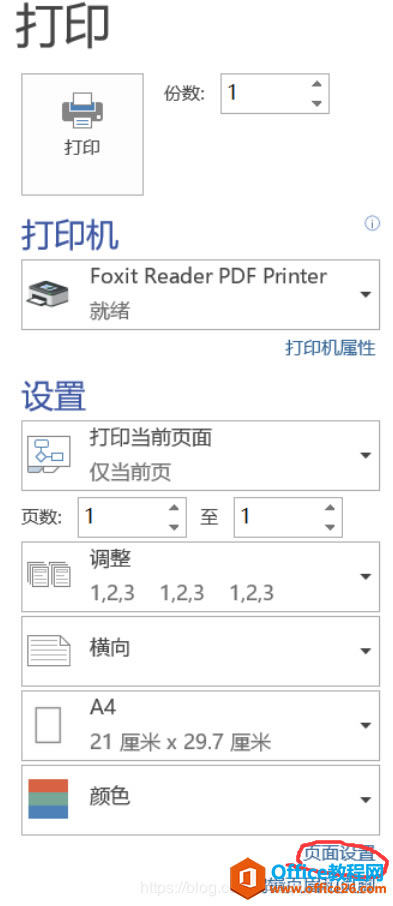The image size is (393, 906).
Task: Click the current page print icon
Action: [49, 455]
